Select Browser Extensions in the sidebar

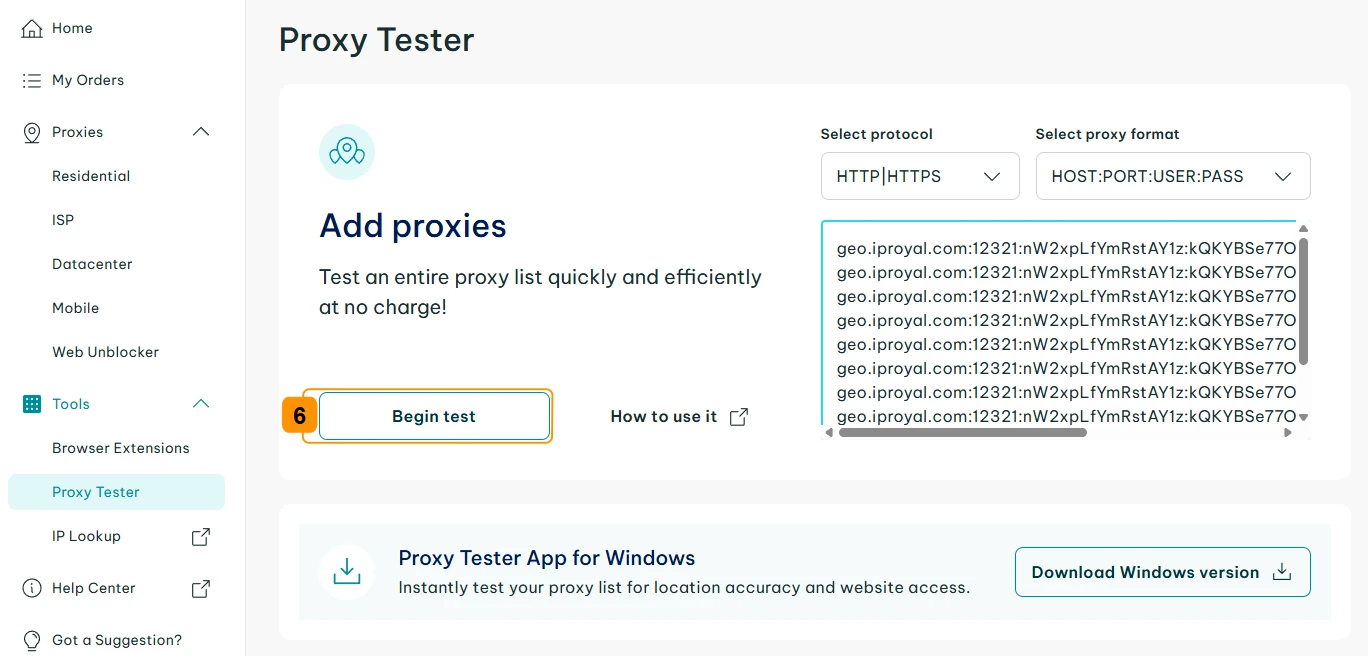click(x=120, y=448)
